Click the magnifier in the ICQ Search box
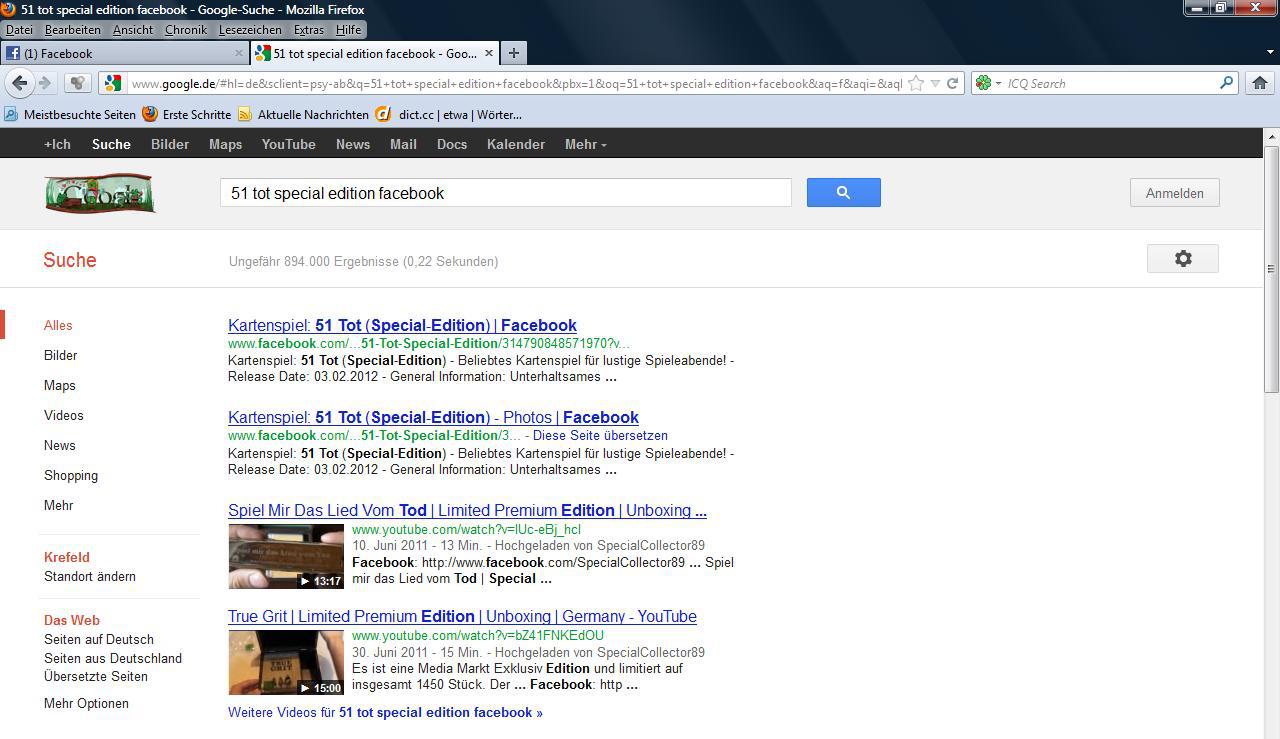This screenshot has width=1280, height=739. pos(1226,83)
